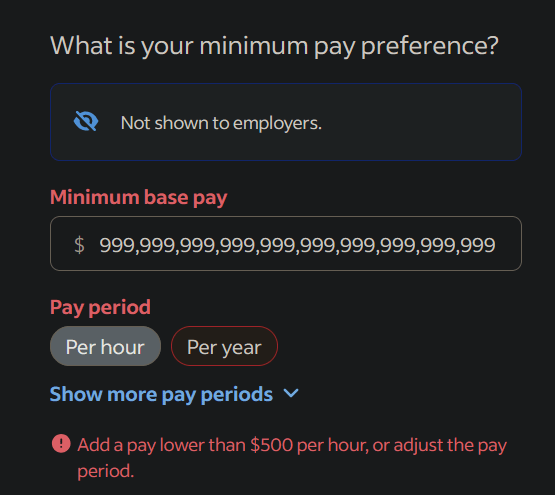Click the crossed-out eye privacy icon
Screen dimensions: 555x495
[x=86, y=121]
